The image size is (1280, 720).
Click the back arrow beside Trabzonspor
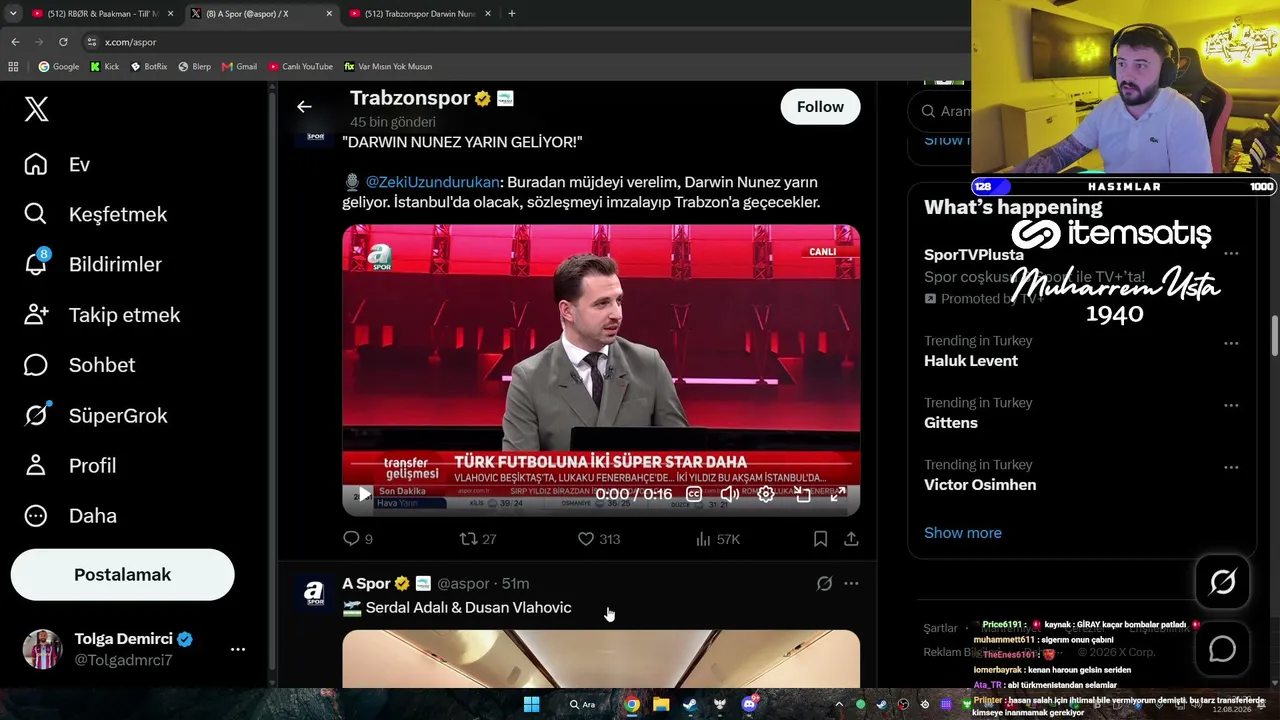tap(304, 107)
